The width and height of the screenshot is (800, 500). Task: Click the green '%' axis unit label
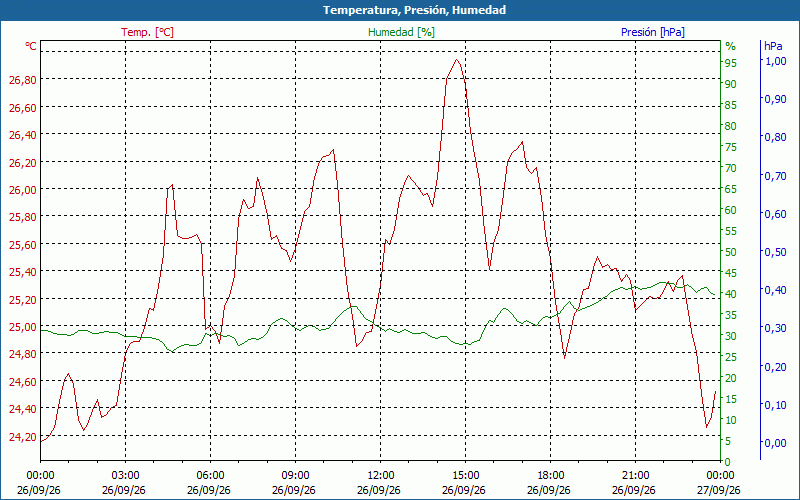coord(731,46)
